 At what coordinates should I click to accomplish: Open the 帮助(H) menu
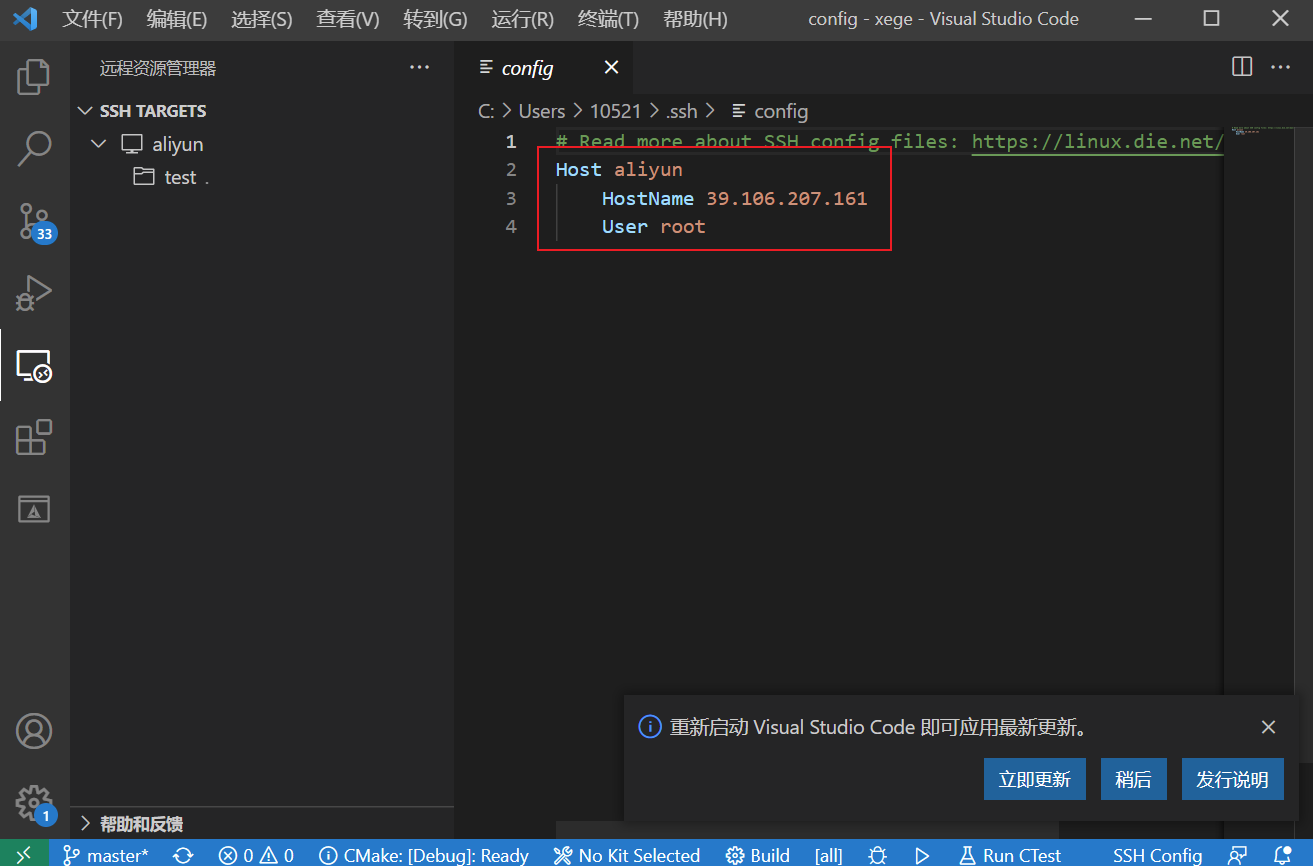click(x=695, y=19)
